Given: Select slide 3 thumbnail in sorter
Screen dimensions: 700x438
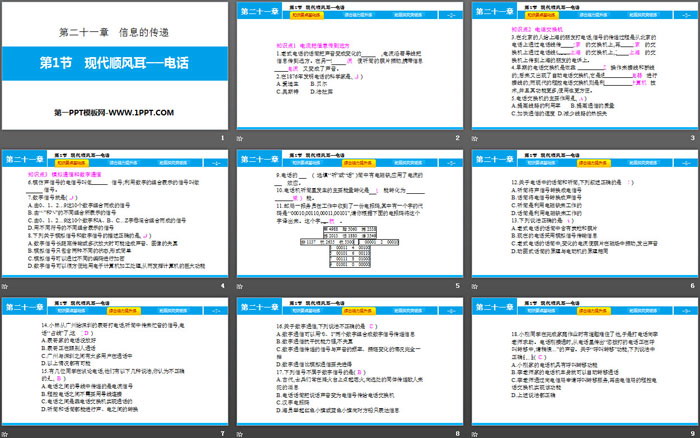Looking at the screenshot, I should [585, 66].
